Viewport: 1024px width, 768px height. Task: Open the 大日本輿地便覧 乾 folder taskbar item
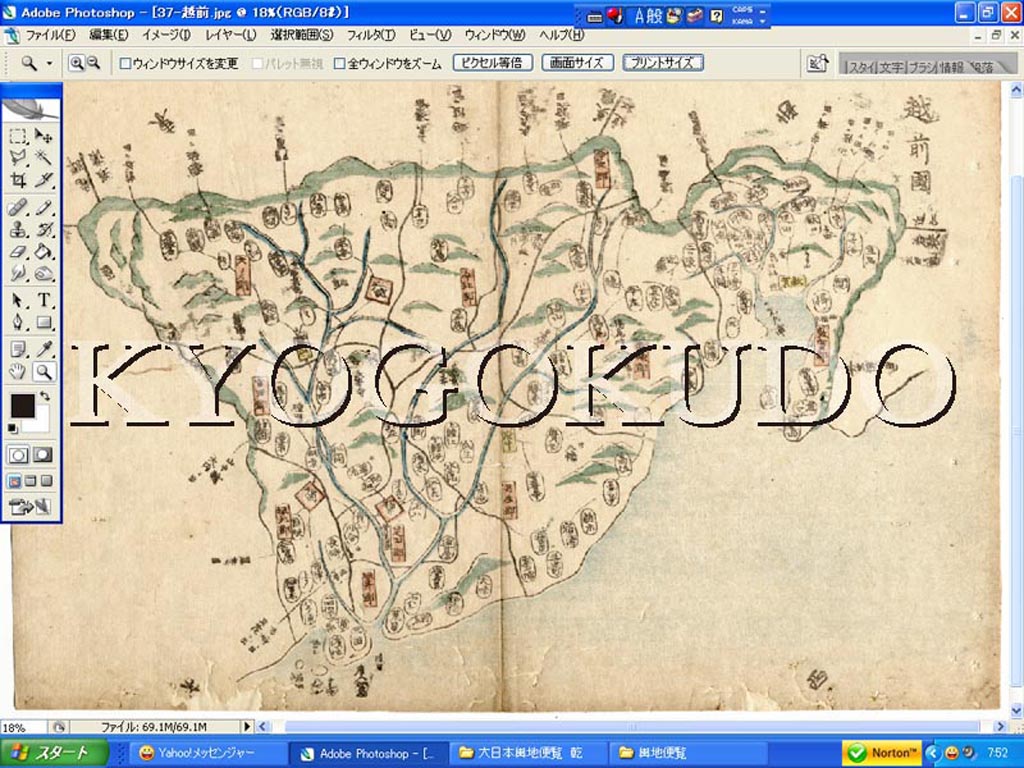point(528,753)
